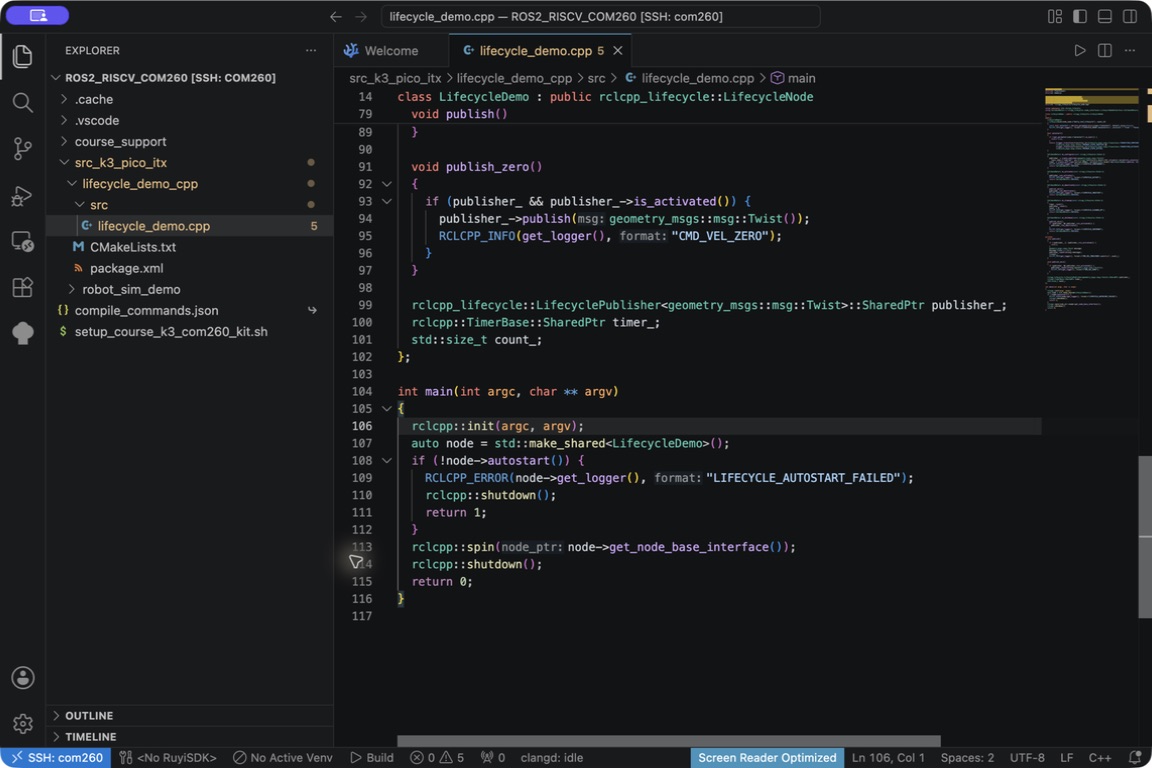Click the main symbol in breadcrumb
Screen dimensions: 1152x768
tap(793, 78)
